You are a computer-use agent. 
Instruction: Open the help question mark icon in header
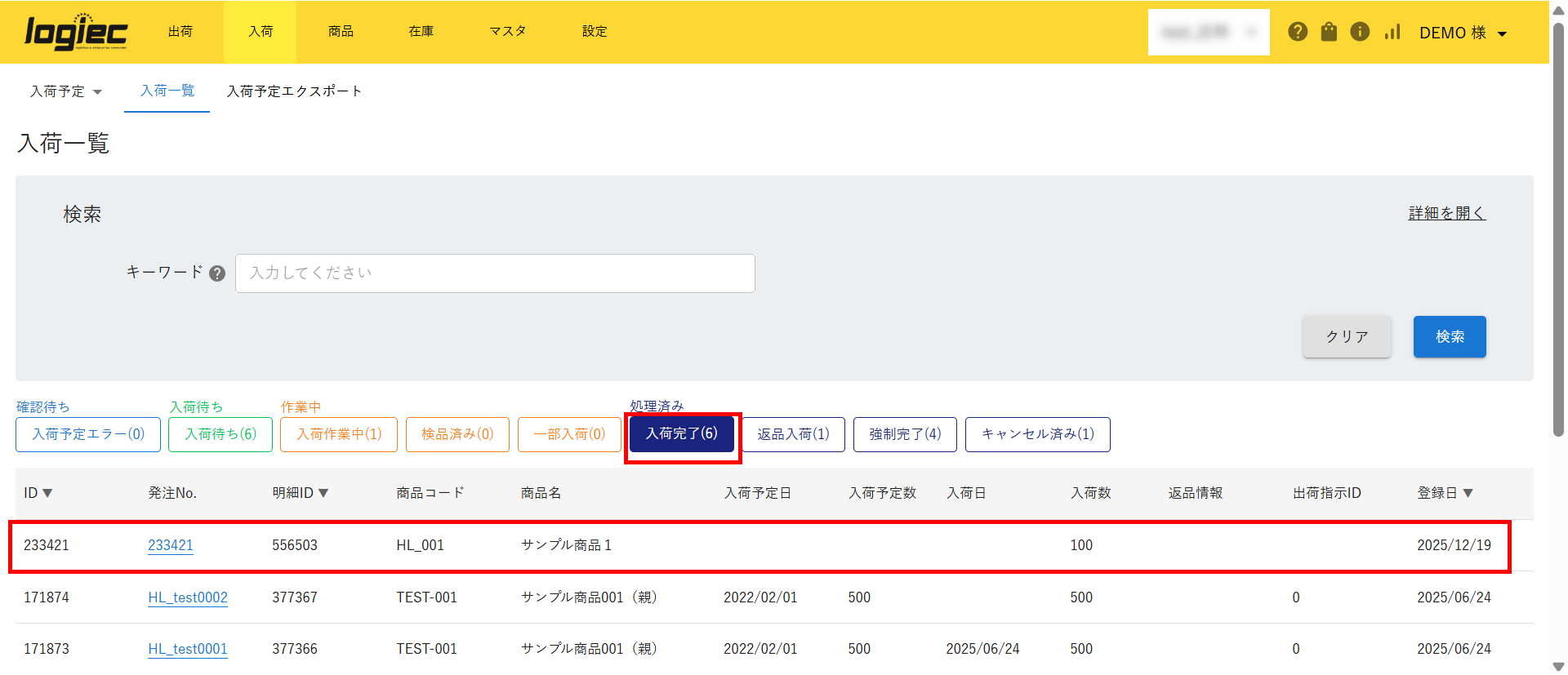click(1298, 32)
